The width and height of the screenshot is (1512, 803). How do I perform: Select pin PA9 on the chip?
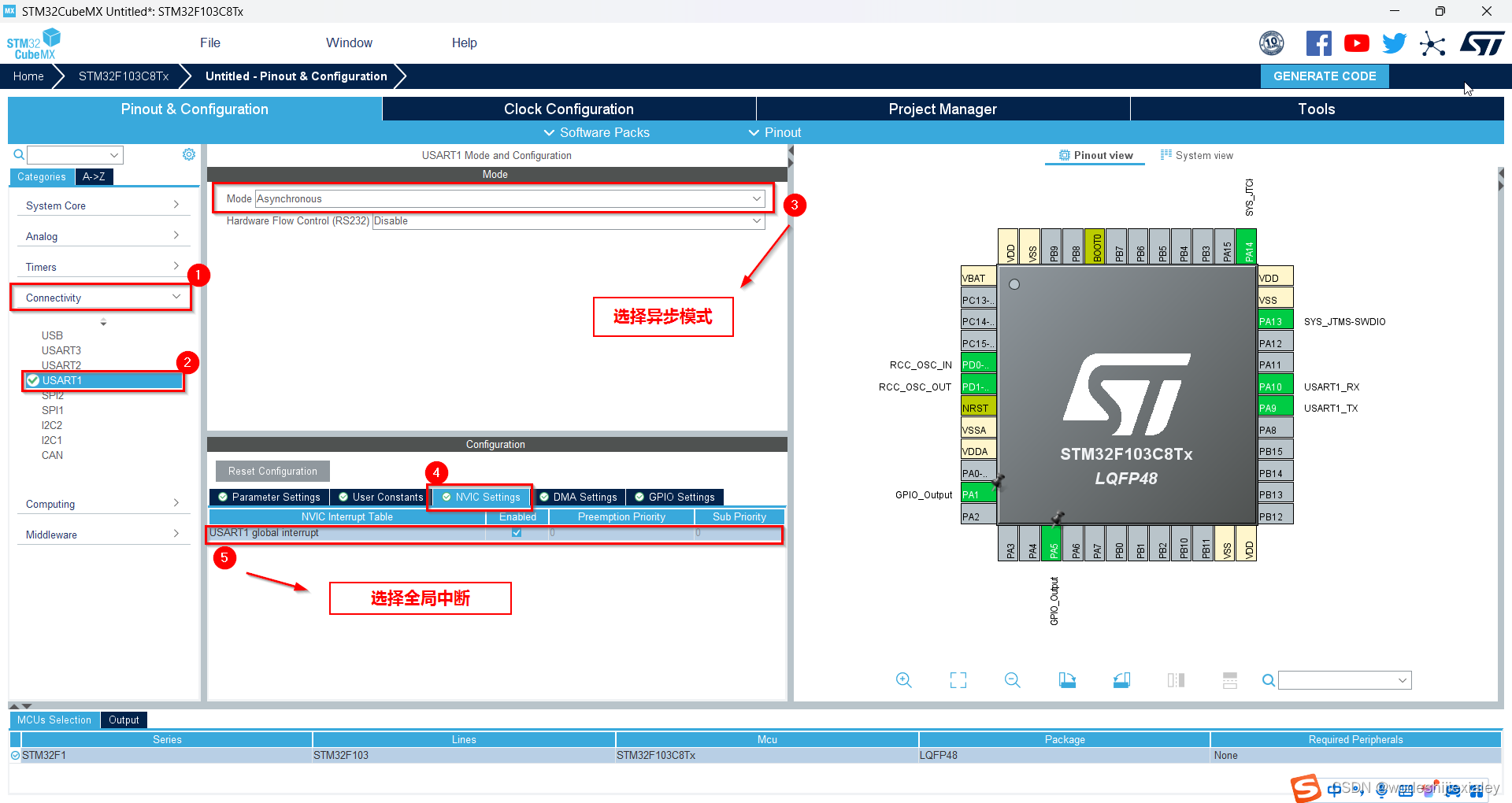(1276, 408)
